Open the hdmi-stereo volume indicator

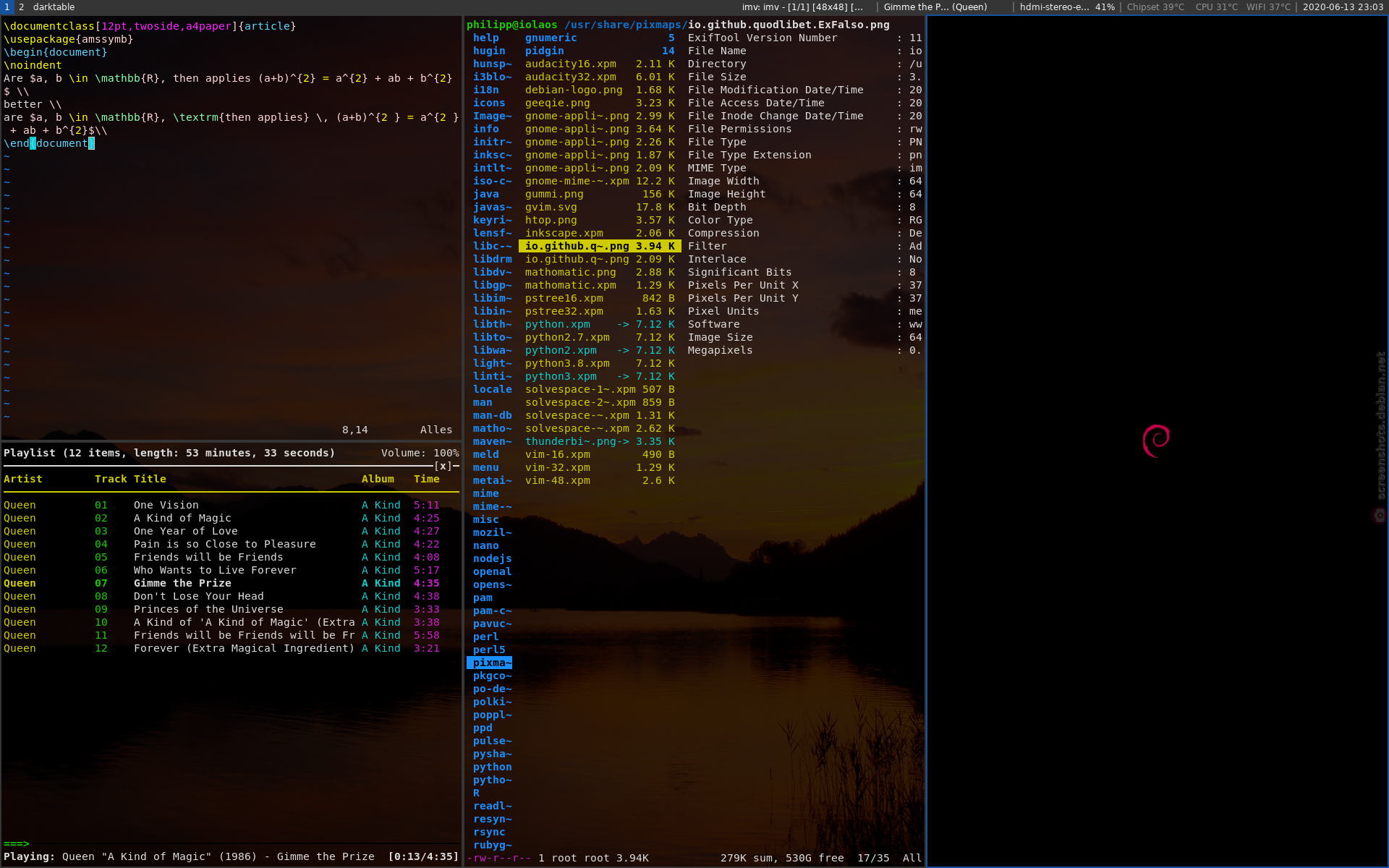pyautogui.click(x=1067, y=7)
